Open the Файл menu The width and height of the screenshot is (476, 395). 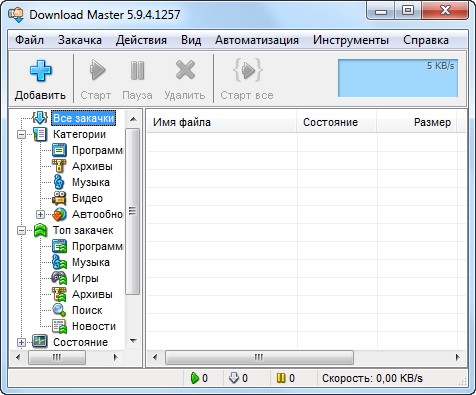(29, 40)
